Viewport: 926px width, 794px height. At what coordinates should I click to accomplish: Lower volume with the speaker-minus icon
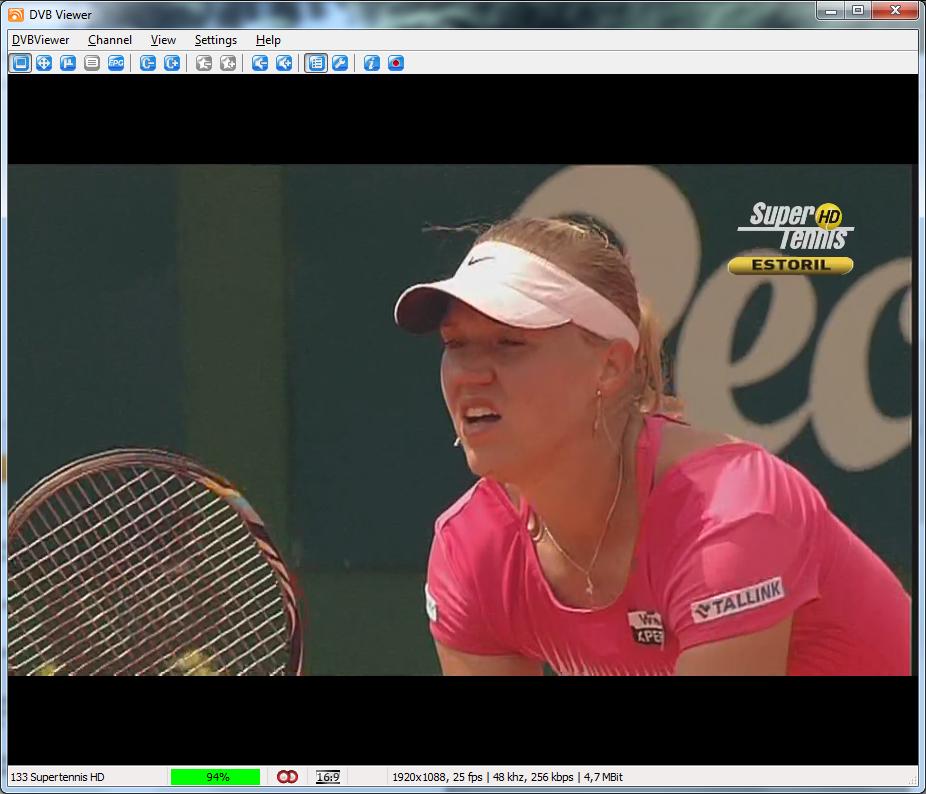point(260,63)
